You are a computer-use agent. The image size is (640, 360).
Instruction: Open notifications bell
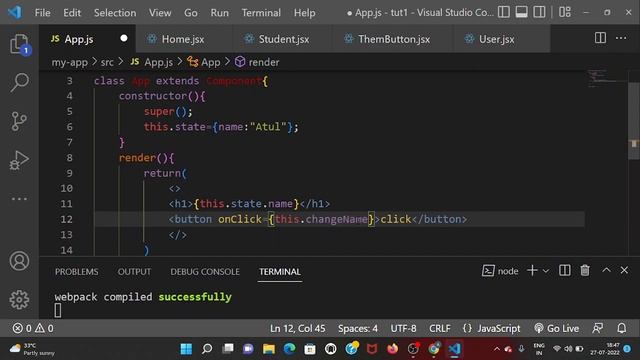click(x=621, y=329)
